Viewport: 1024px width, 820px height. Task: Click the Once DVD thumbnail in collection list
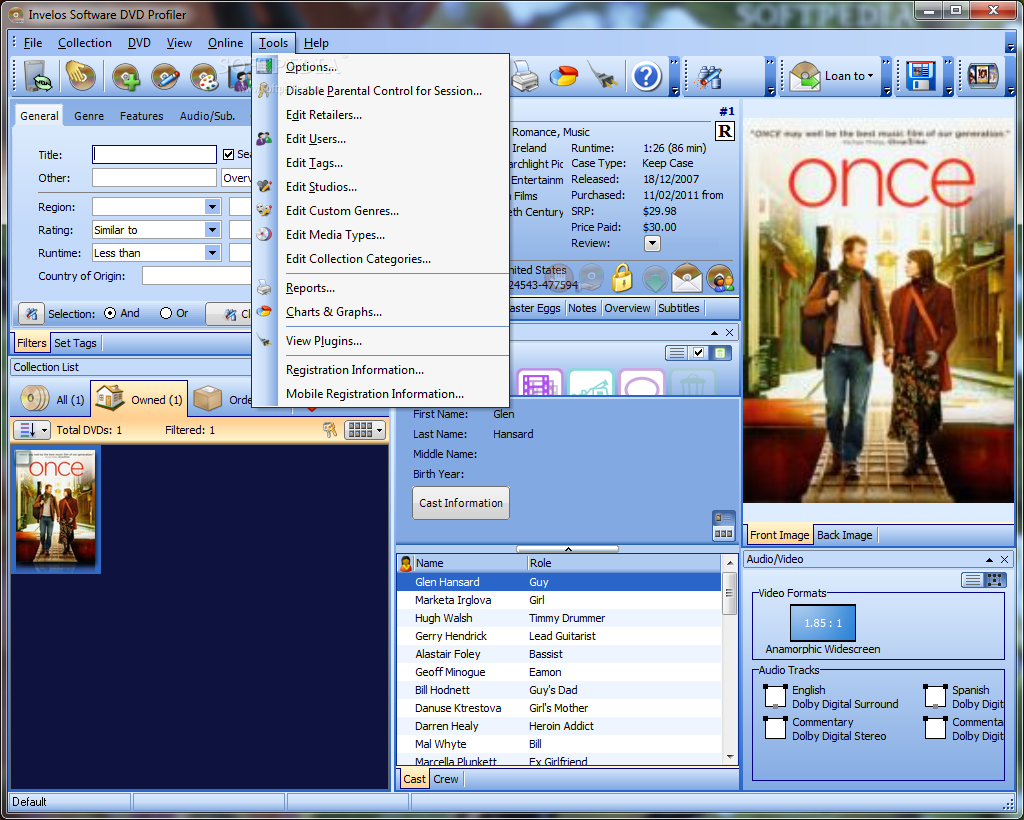click(56, 509)
